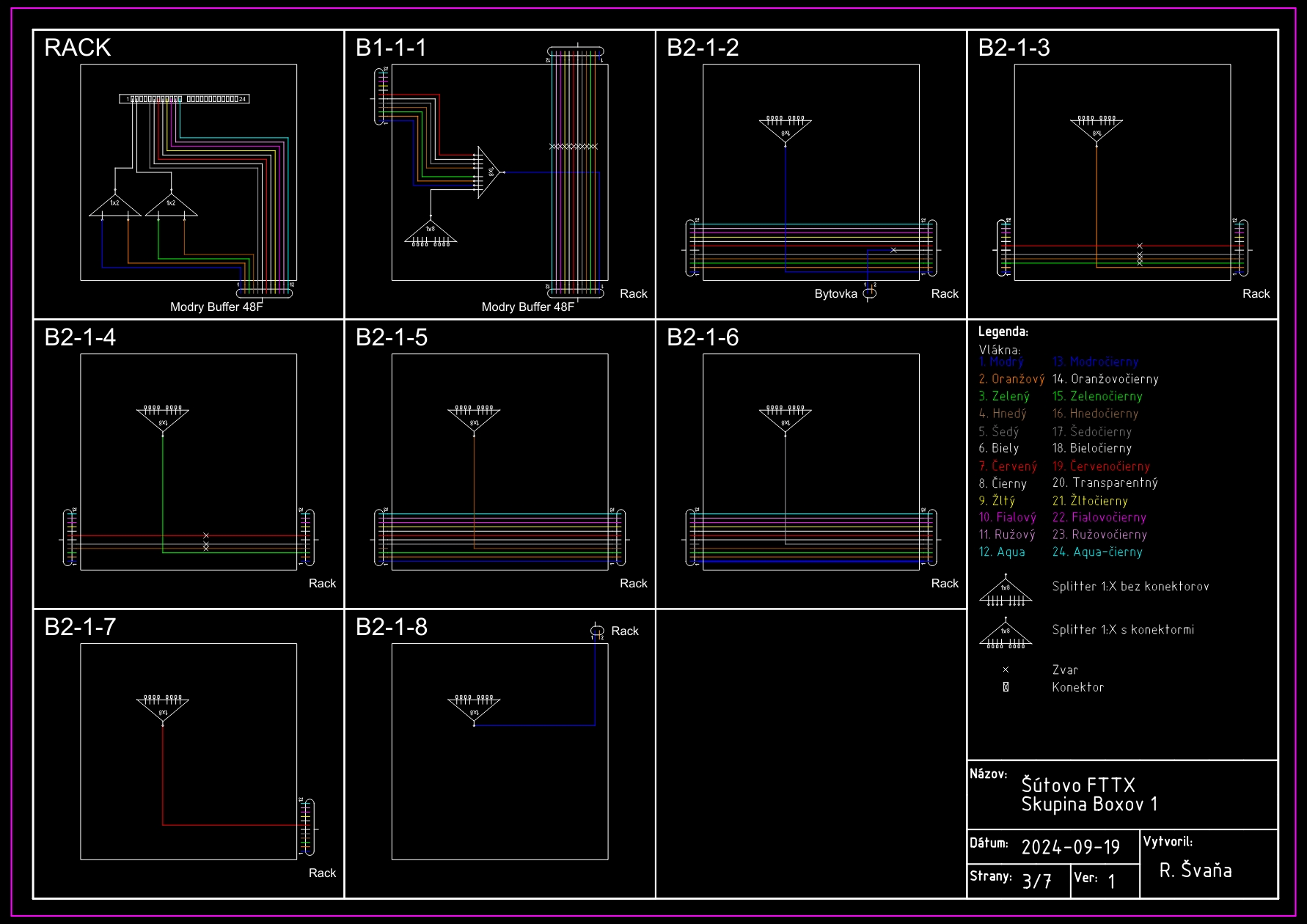Click the Bytovka cable symbol in B2-1-2
This screenshot has width=1307, height=924.
coord(870,293)
